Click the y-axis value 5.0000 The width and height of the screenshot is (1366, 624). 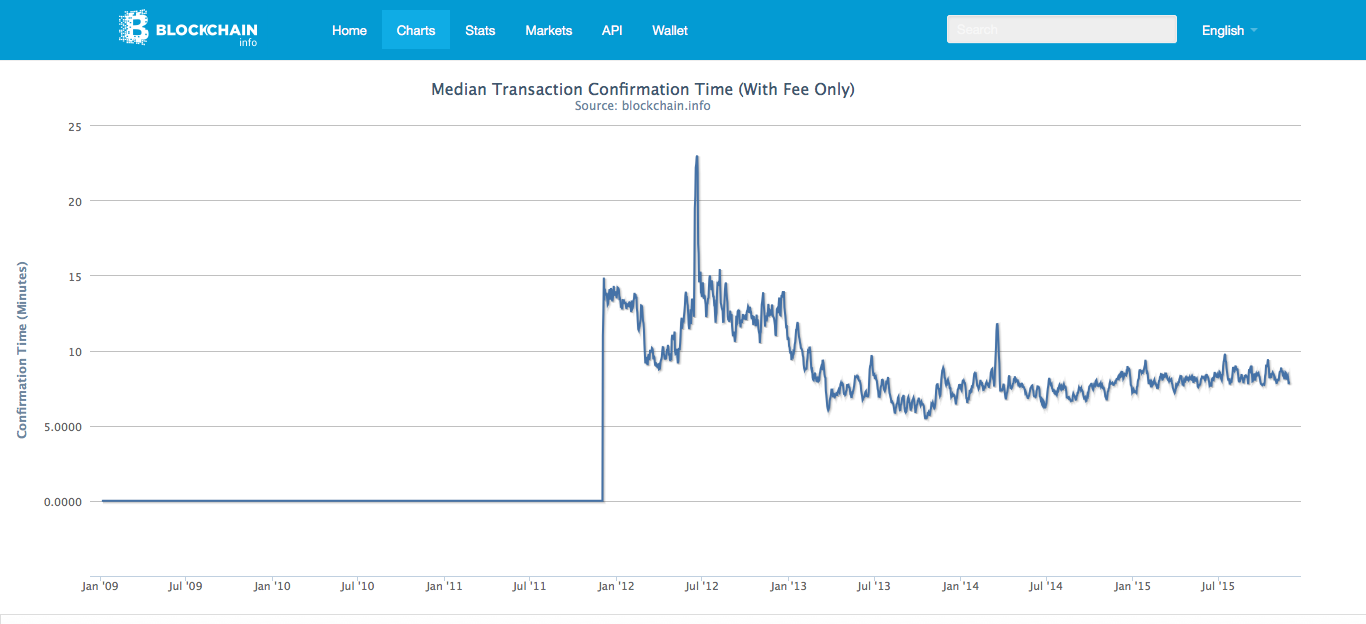pyautogui.click(x=63, y=426)
